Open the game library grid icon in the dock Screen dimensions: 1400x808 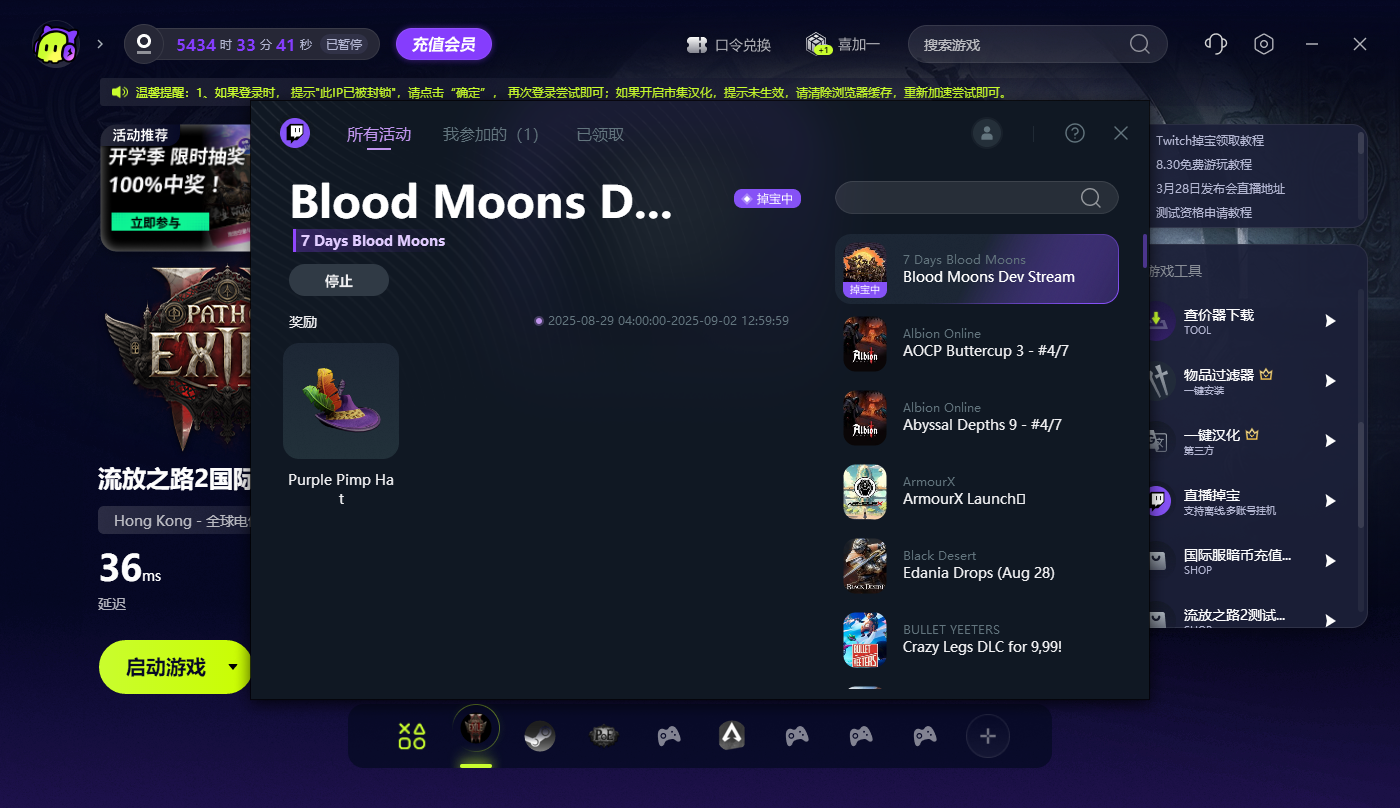click(x=412, y=736)
